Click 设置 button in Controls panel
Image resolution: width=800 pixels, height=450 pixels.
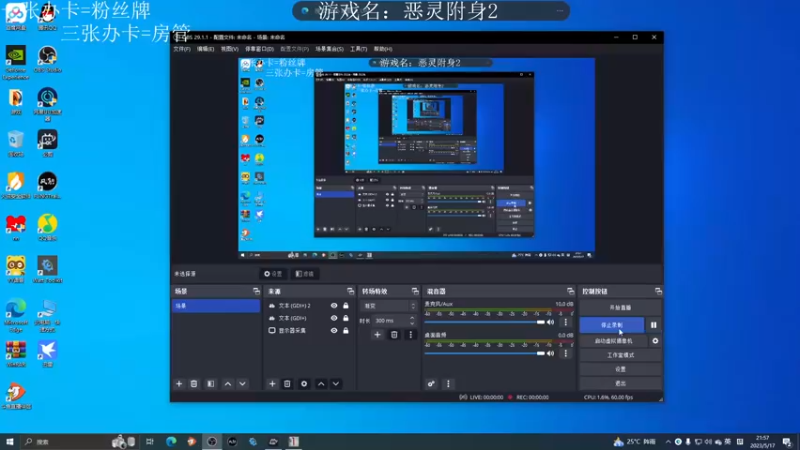[620, 369]
